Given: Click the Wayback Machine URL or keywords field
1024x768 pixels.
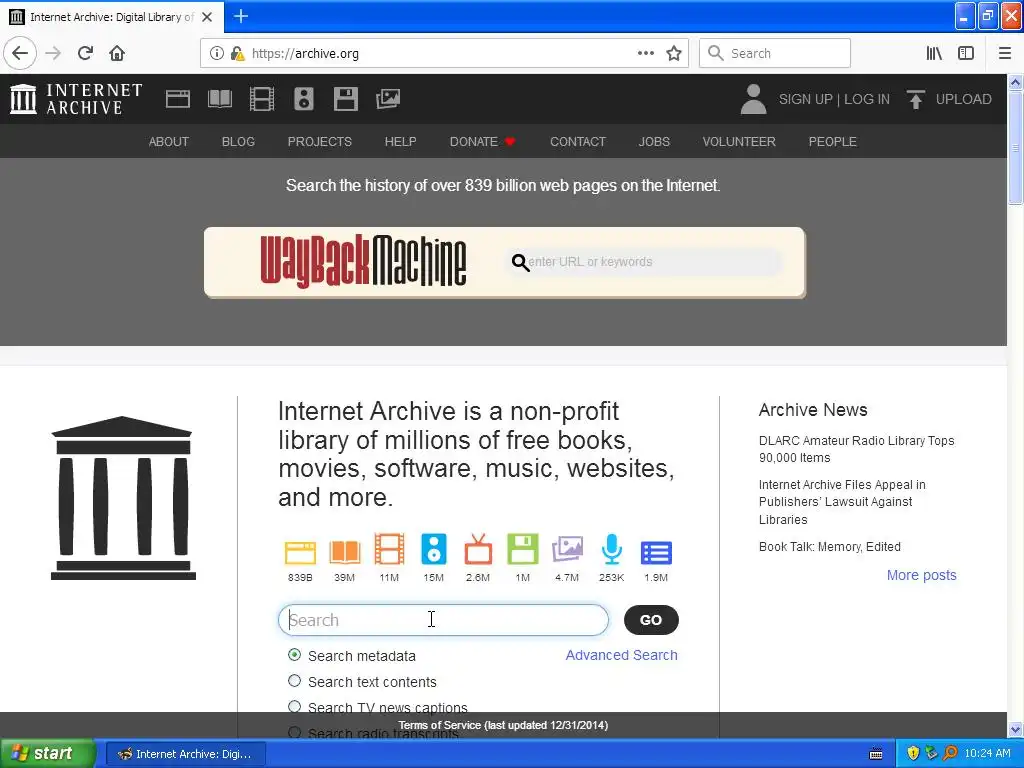Looking at the screenshot, I should [x=645, y=262].
